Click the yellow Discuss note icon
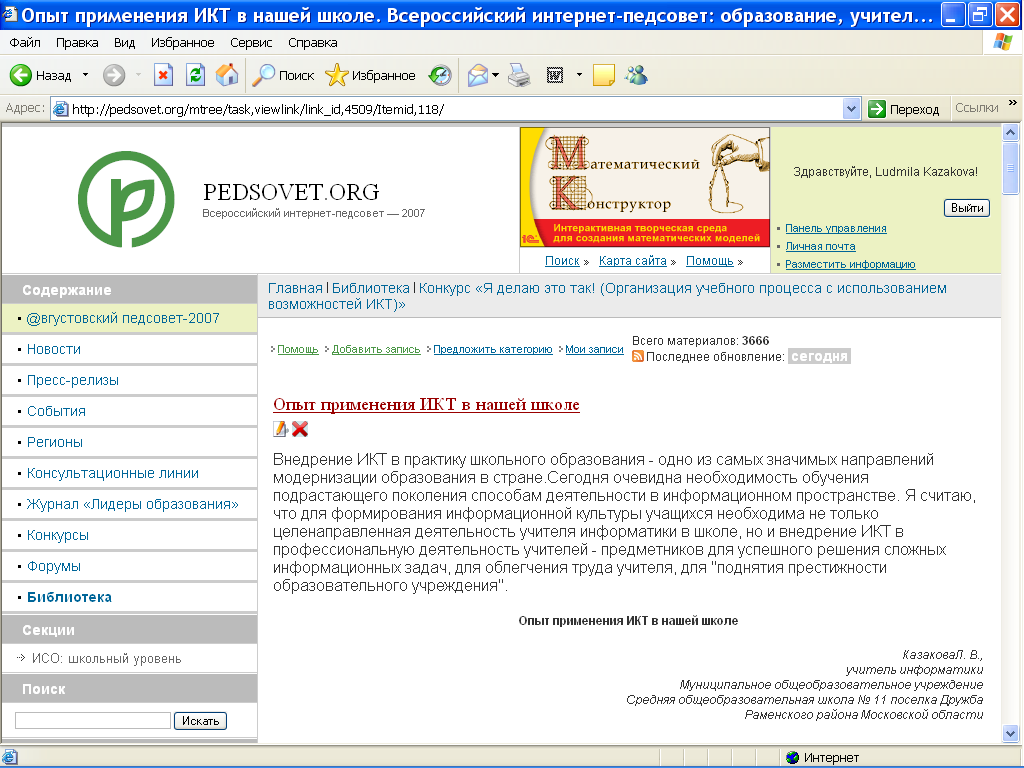Screen dimensions: 1024x768 pos(603,76)
